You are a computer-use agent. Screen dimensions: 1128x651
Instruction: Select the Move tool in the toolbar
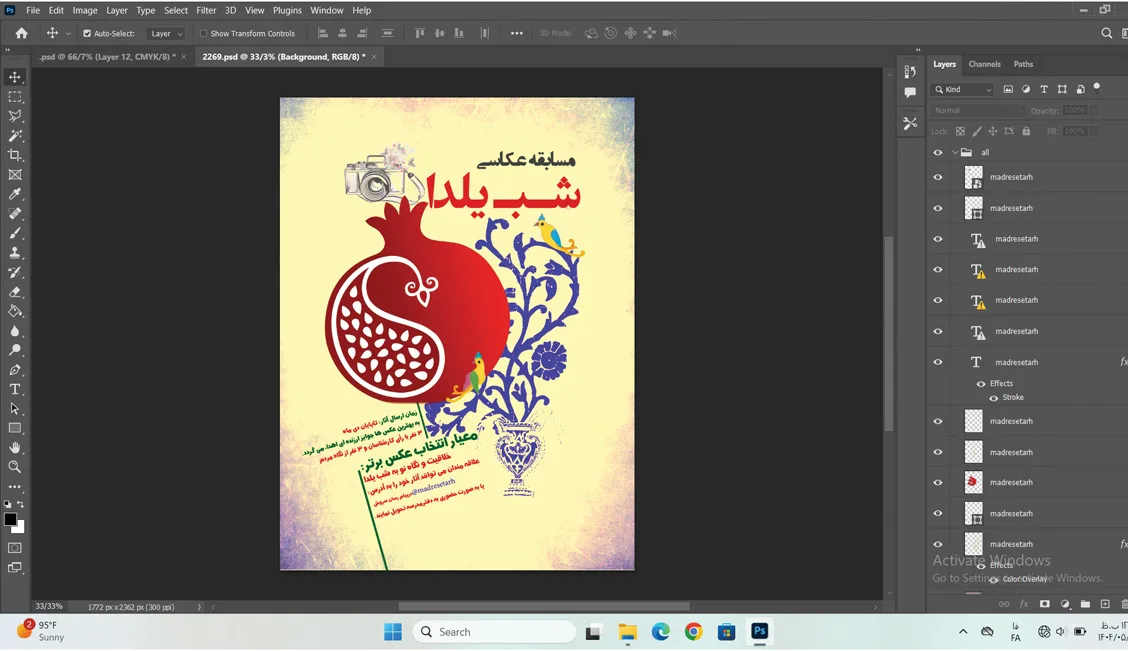click(x=14, y=77)
